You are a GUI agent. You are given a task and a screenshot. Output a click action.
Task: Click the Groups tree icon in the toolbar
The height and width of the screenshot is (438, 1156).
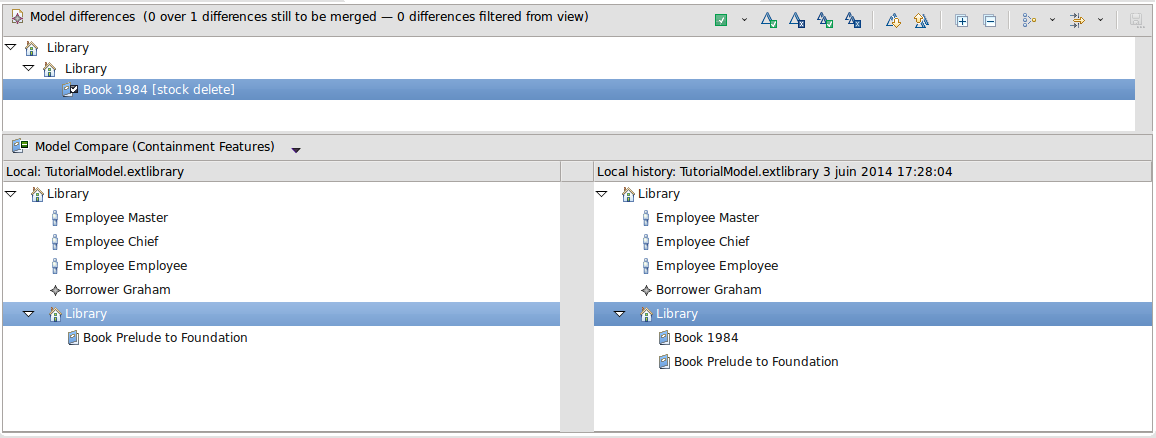click(x=1030, y=20)
